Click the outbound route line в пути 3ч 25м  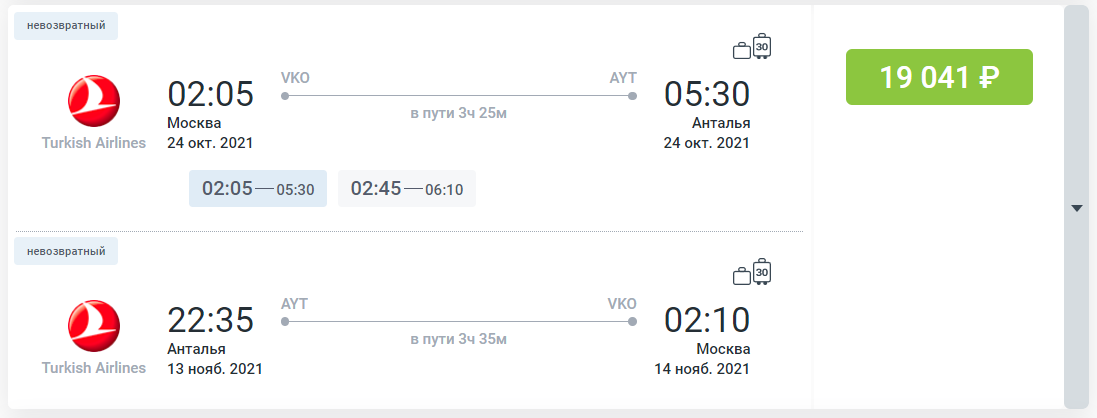[458, 96]
